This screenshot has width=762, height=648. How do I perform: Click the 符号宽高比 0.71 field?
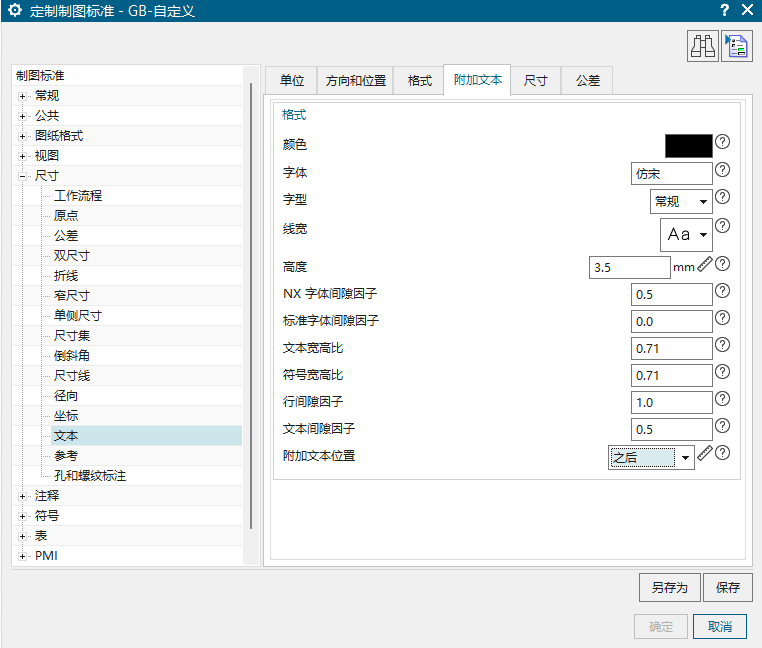[671, 376]
